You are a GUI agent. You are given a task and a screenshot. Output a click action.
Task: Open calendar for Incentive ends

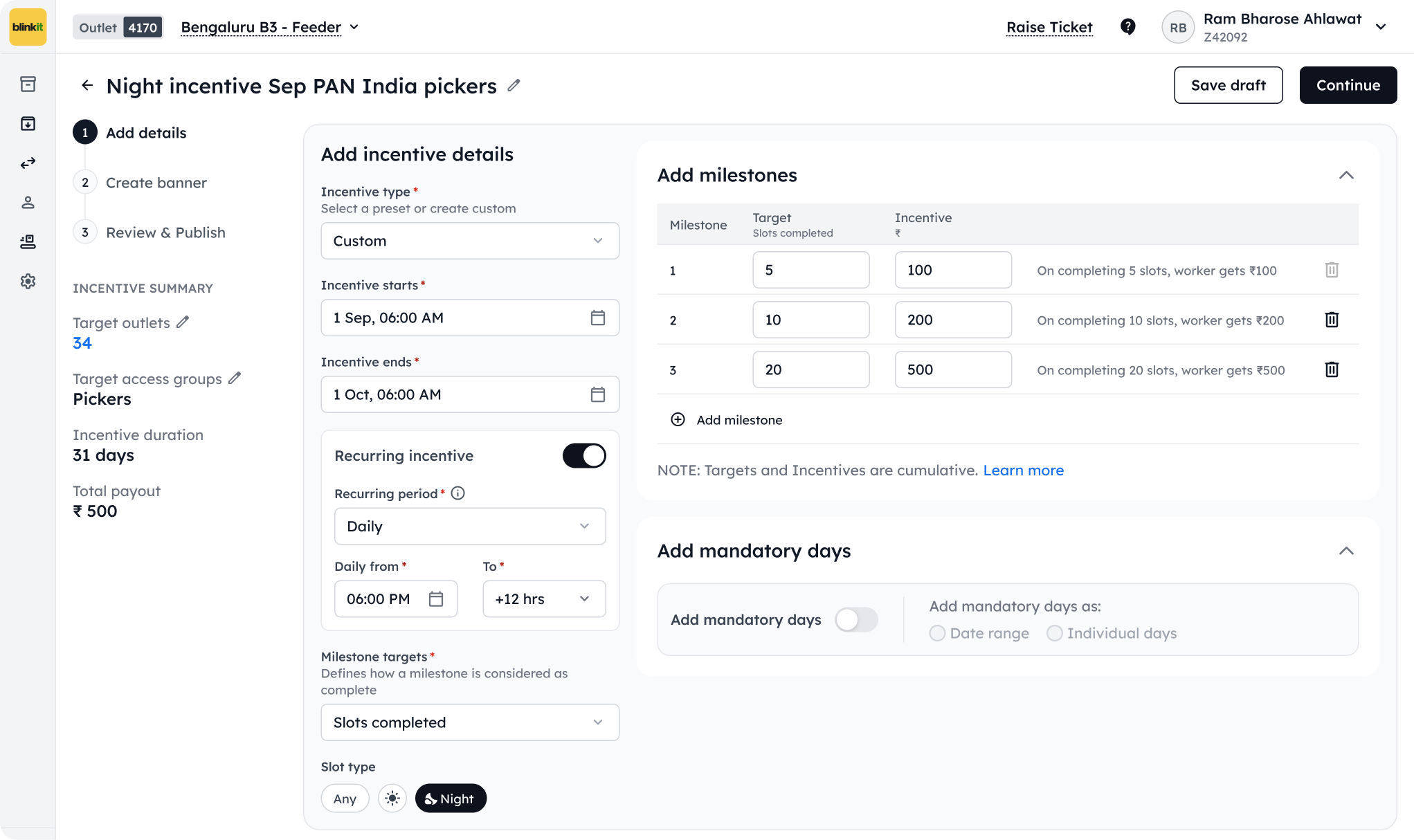598,394
